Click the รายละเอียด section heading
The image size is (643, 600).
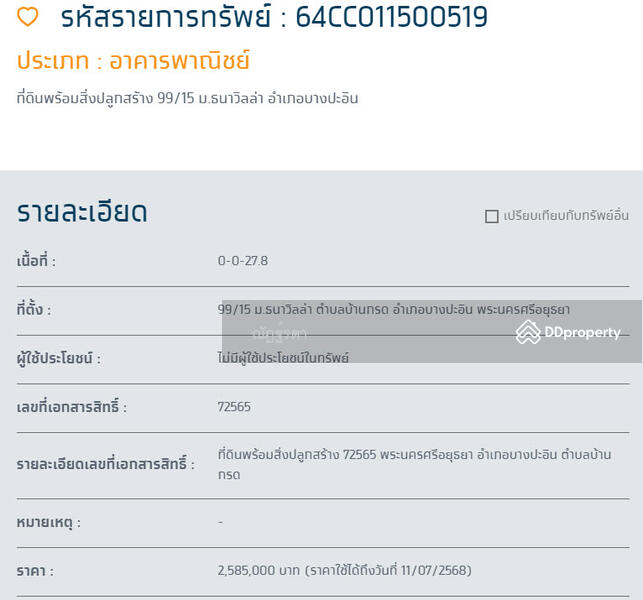(82, 212)
